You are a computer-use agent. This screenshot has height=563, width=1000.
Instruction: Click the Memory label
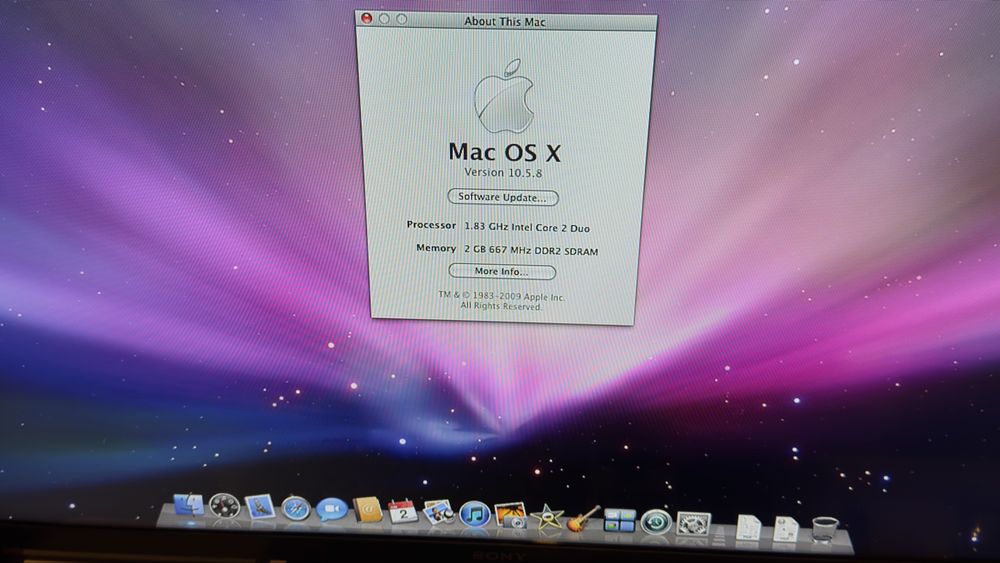tap(436, 248)
